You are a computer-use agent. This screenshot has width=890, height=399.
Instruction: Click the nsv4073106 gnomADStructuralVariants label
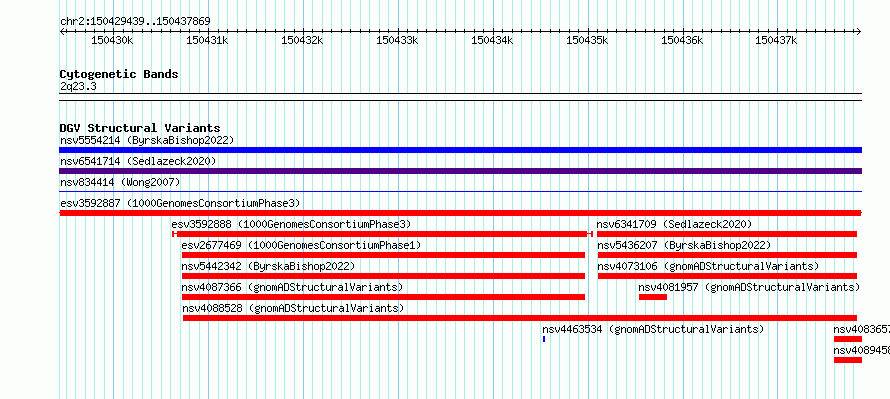pos(708,266)
